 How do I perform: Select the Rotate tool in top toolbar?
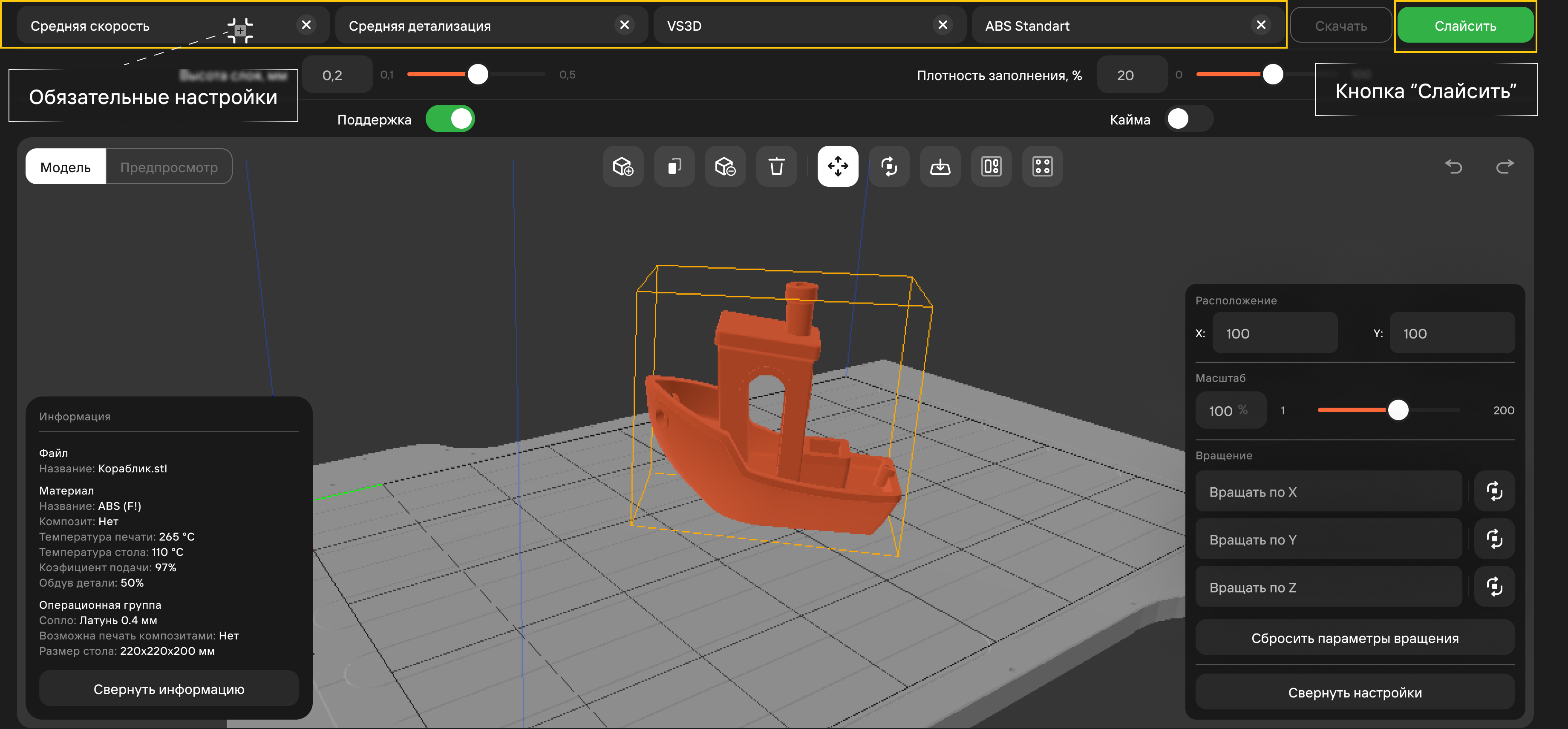pyautogui.click(x=889, y=166)
